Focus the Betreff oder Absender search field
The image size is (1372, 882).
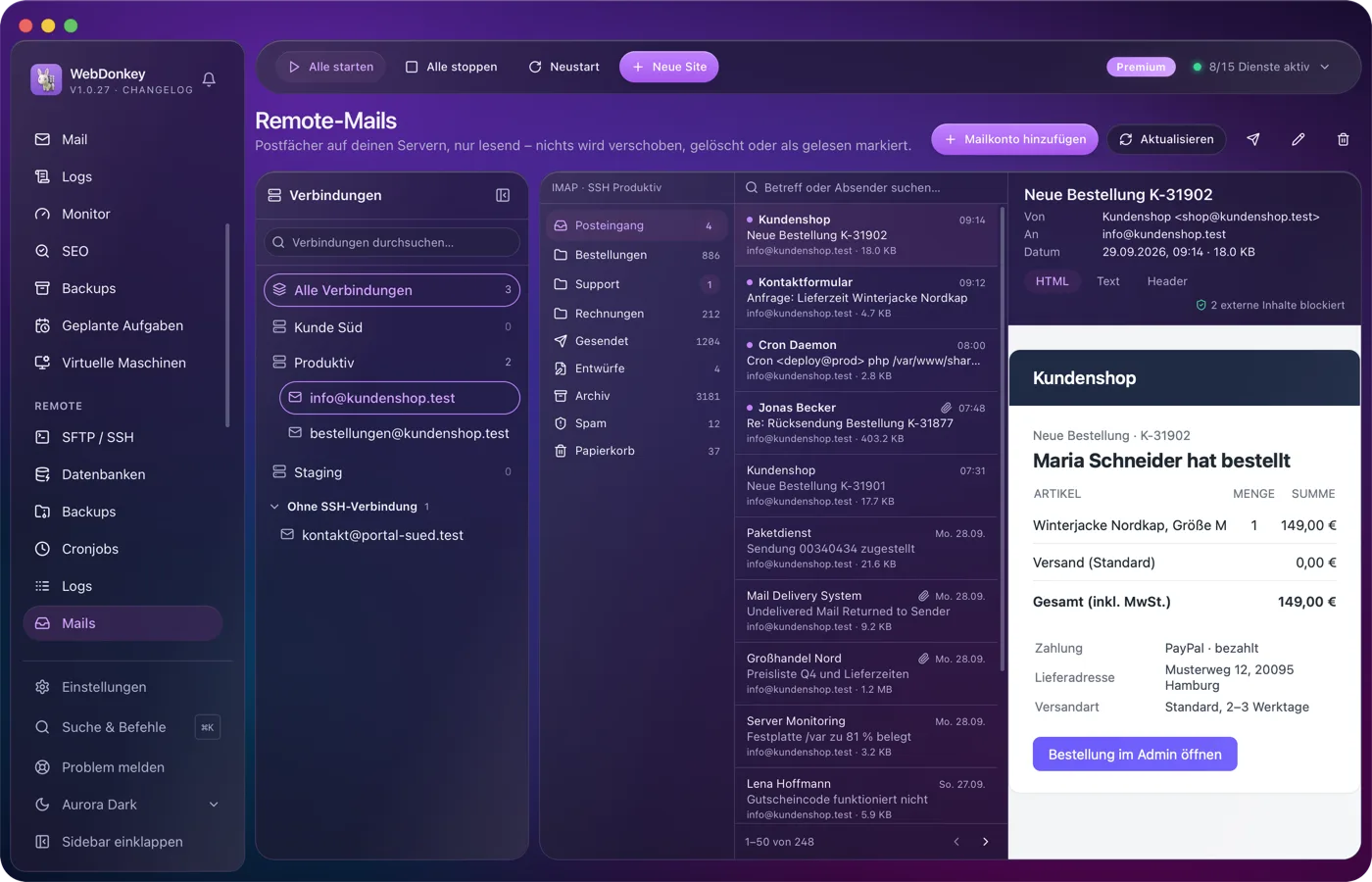coord(871,187)
